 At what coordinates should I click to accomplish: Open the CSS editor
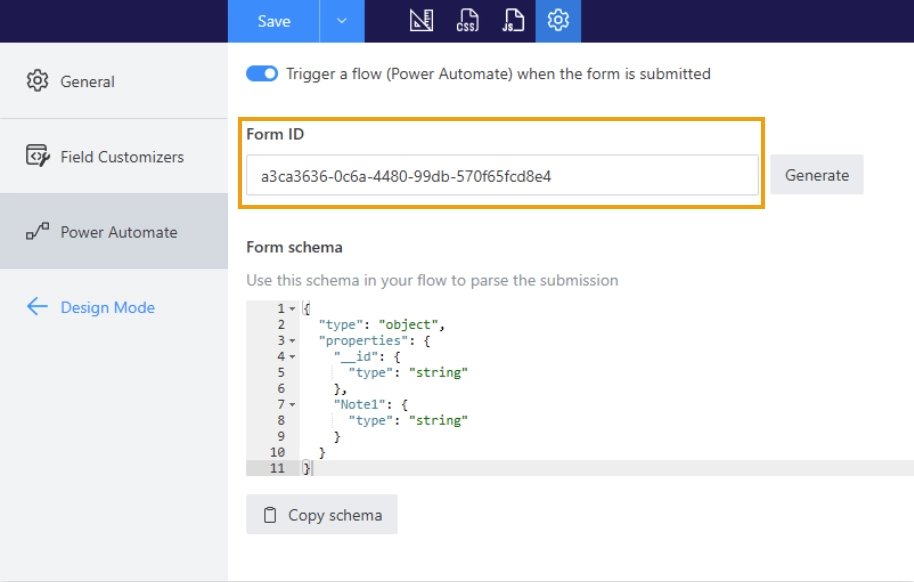(467, 21)
